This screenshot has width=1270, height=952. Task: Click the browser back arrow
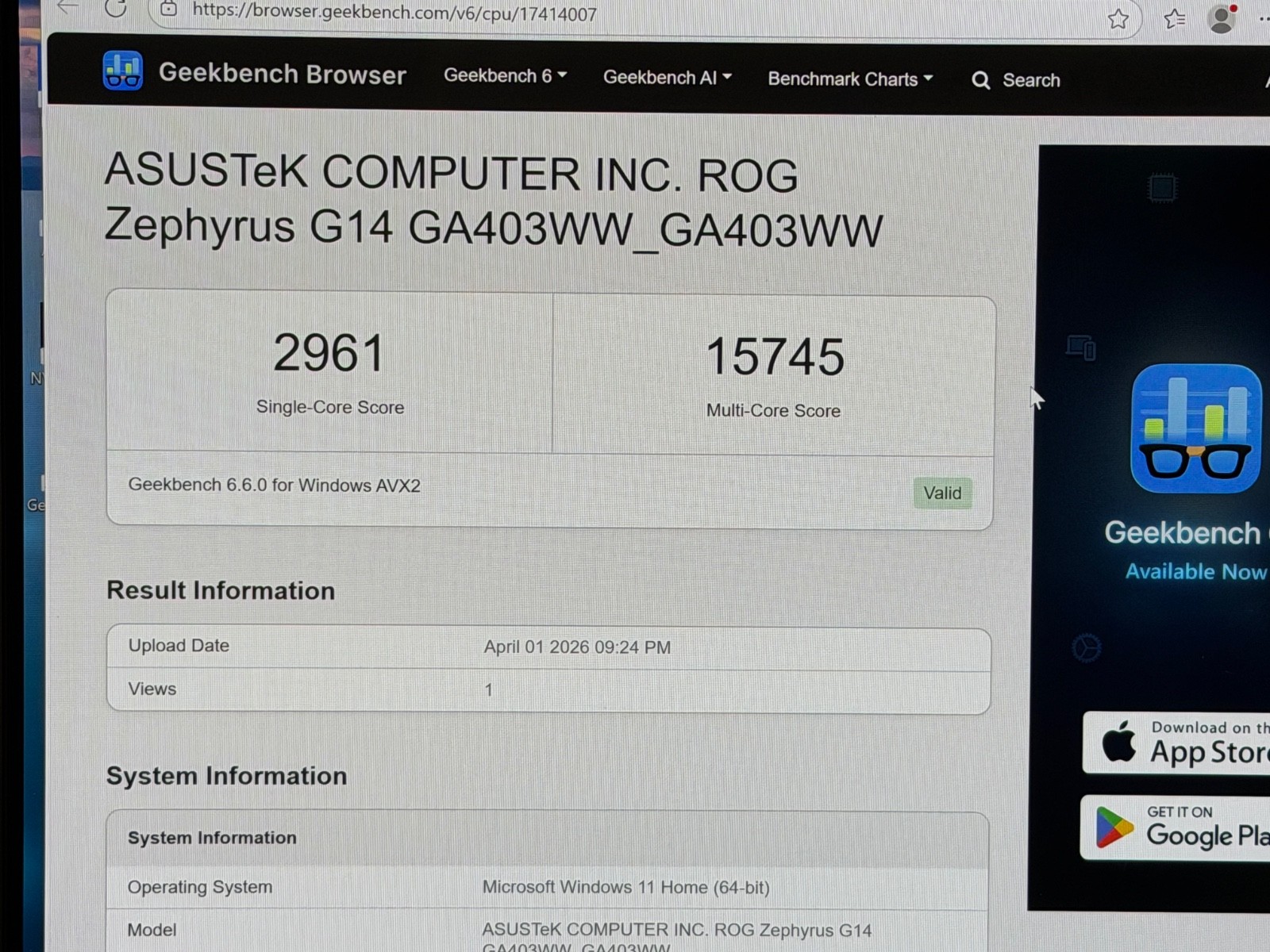[70, 7]
